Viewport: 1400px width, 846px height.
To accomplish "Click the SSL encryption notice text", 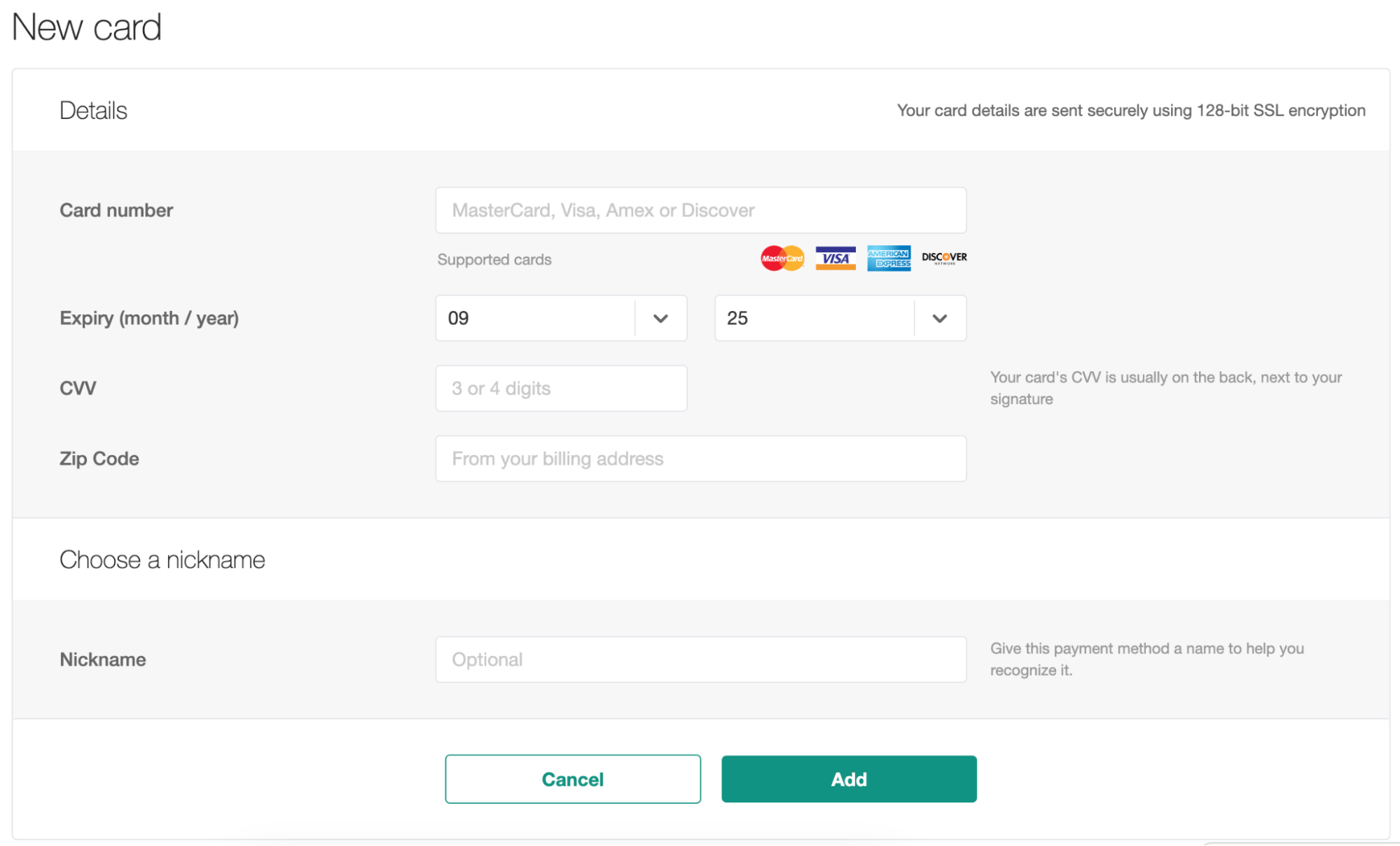I will point(1130,110).
